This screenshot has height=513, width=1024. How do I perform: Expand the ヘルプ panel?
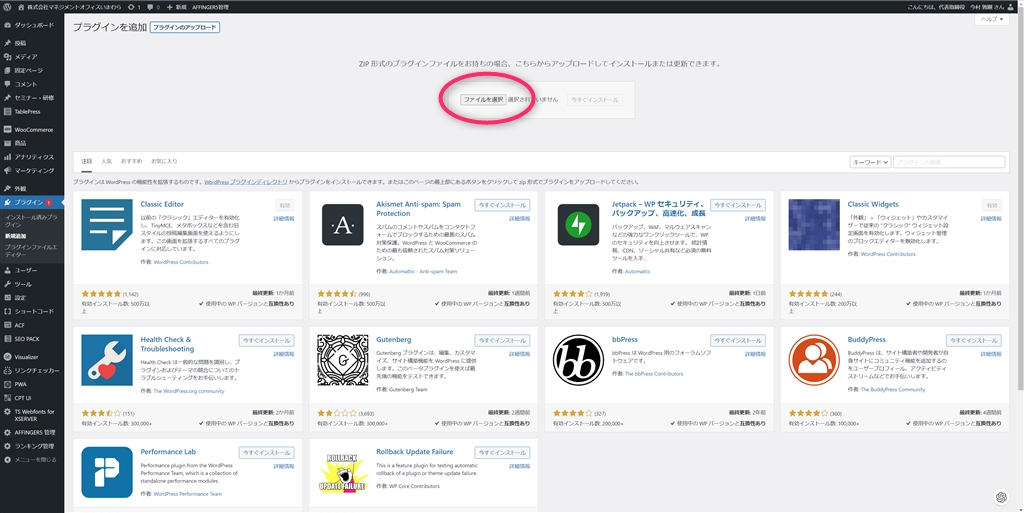(x=992, y=20)
